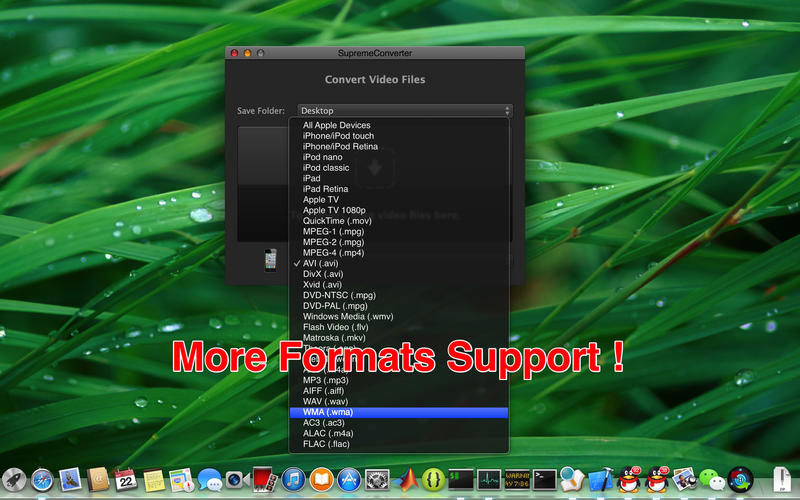
Task: Select Apple TV 1080p preset
Action: (399, 210)
